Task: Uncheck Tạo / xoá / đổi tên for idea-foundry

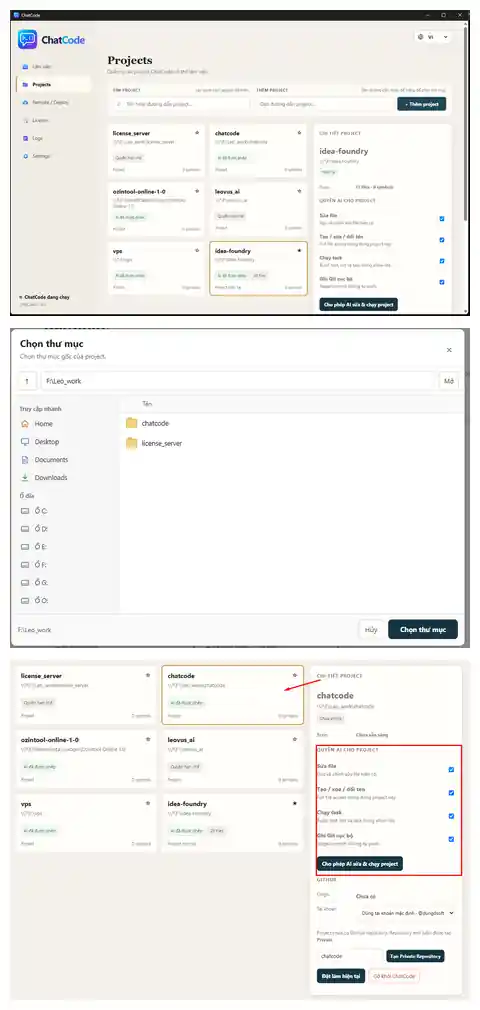Action: [x=442, y=240]
